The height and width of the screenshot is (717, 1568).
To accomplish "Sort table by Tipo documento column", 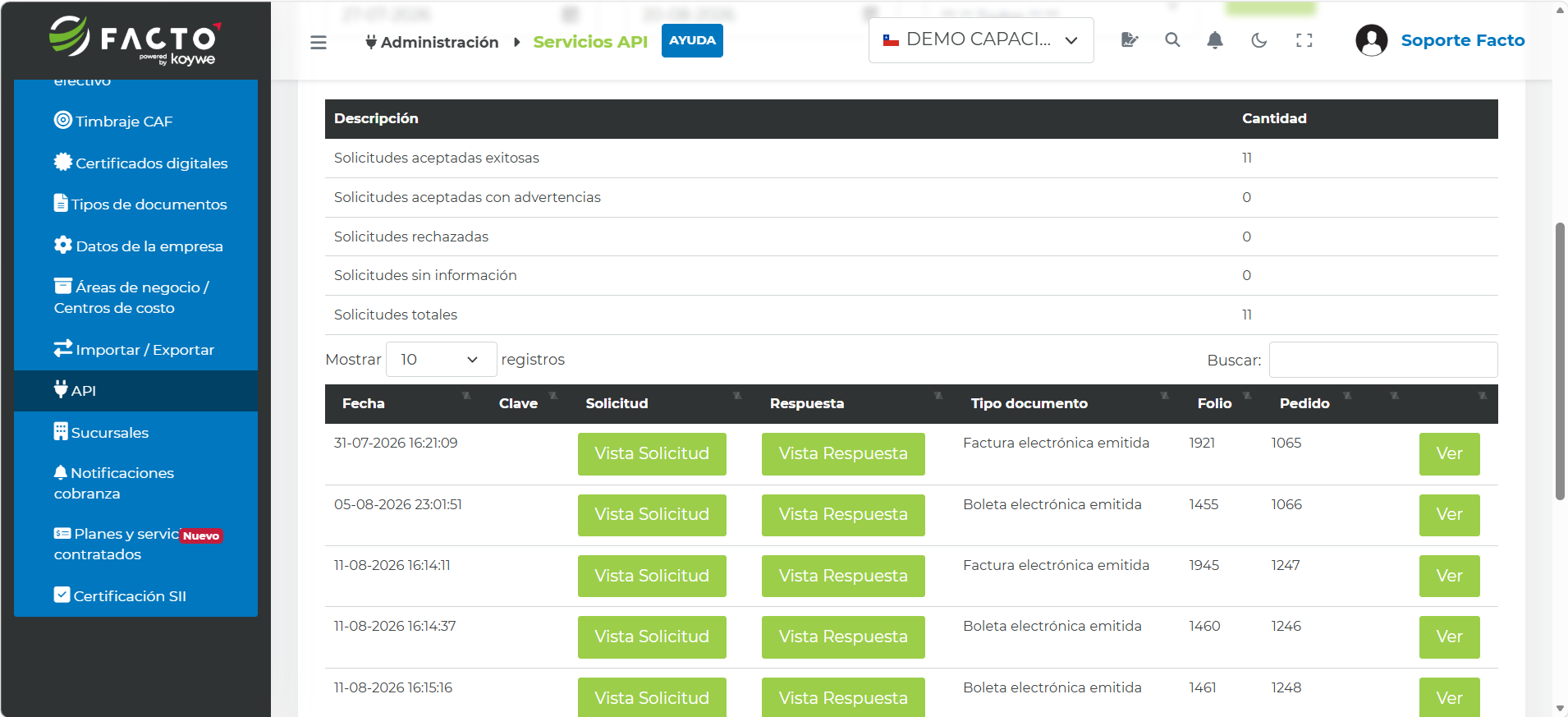I will click(1069, 404).
